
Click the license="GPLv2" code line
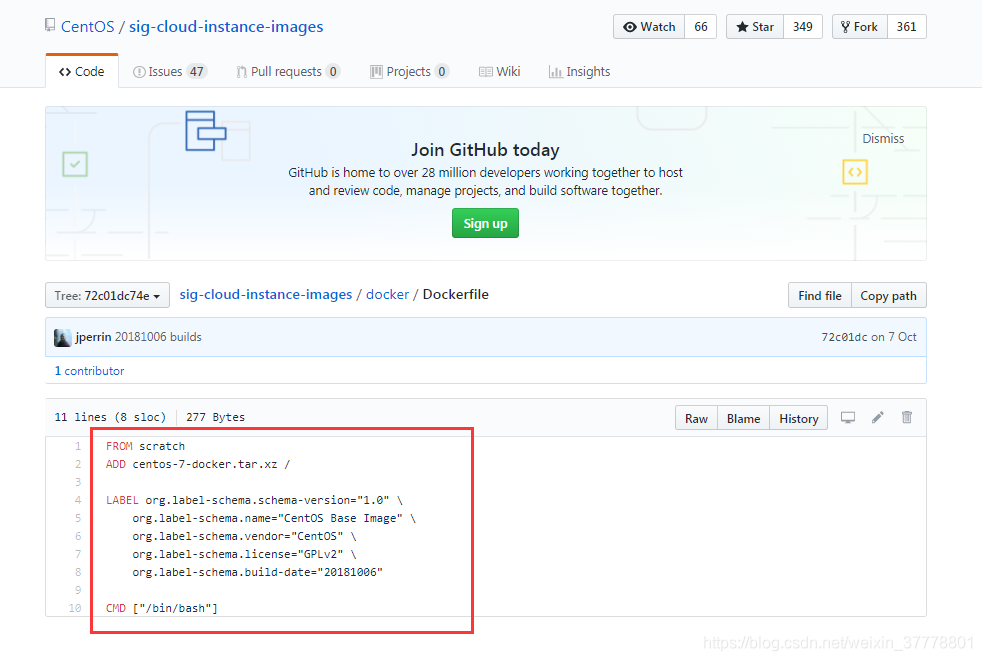coord(244,554)
